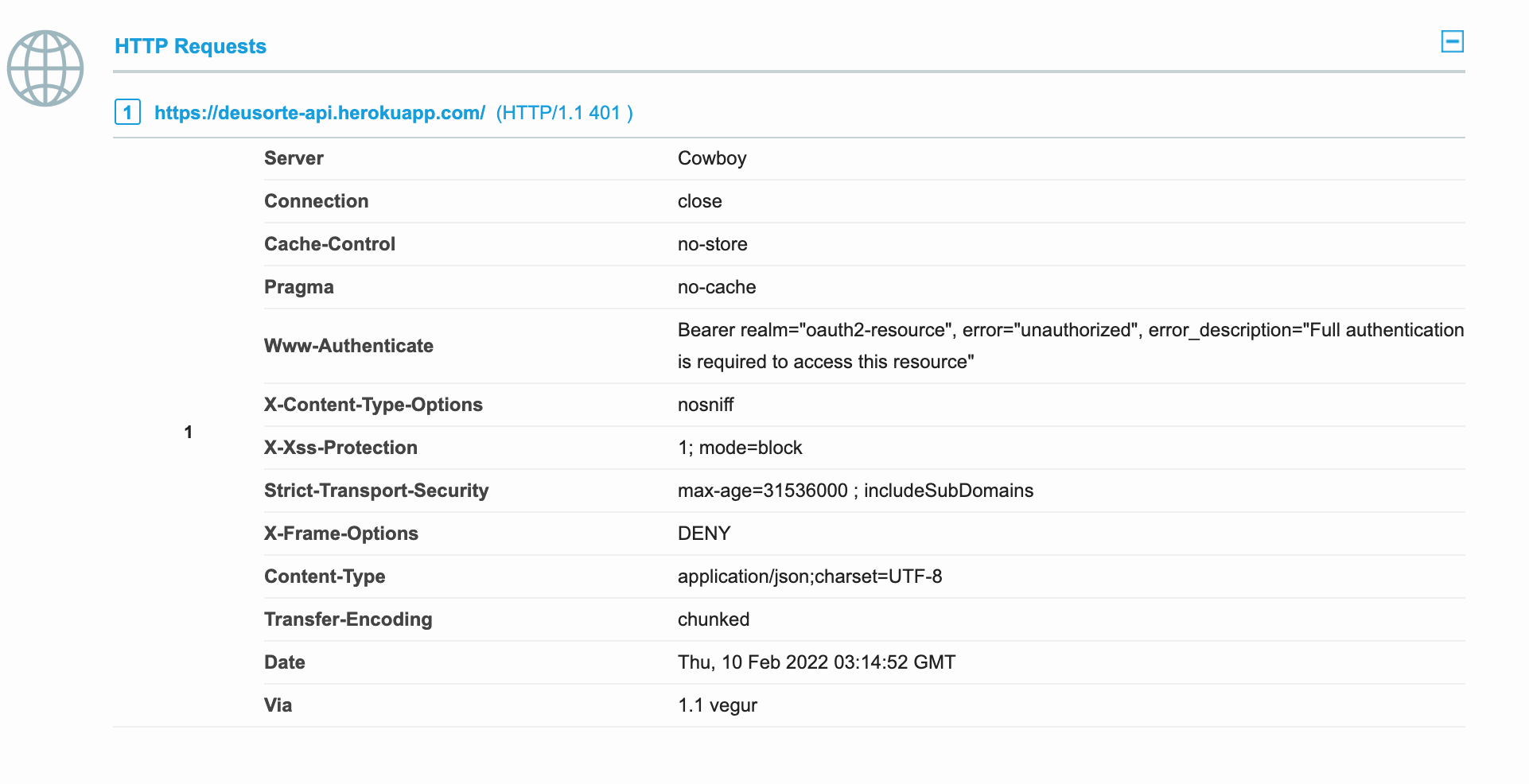Image resolution: width=1529 pixels, height=784 pixels.
Task: Select the 1.1 vegur value
Action: (718, 705)
